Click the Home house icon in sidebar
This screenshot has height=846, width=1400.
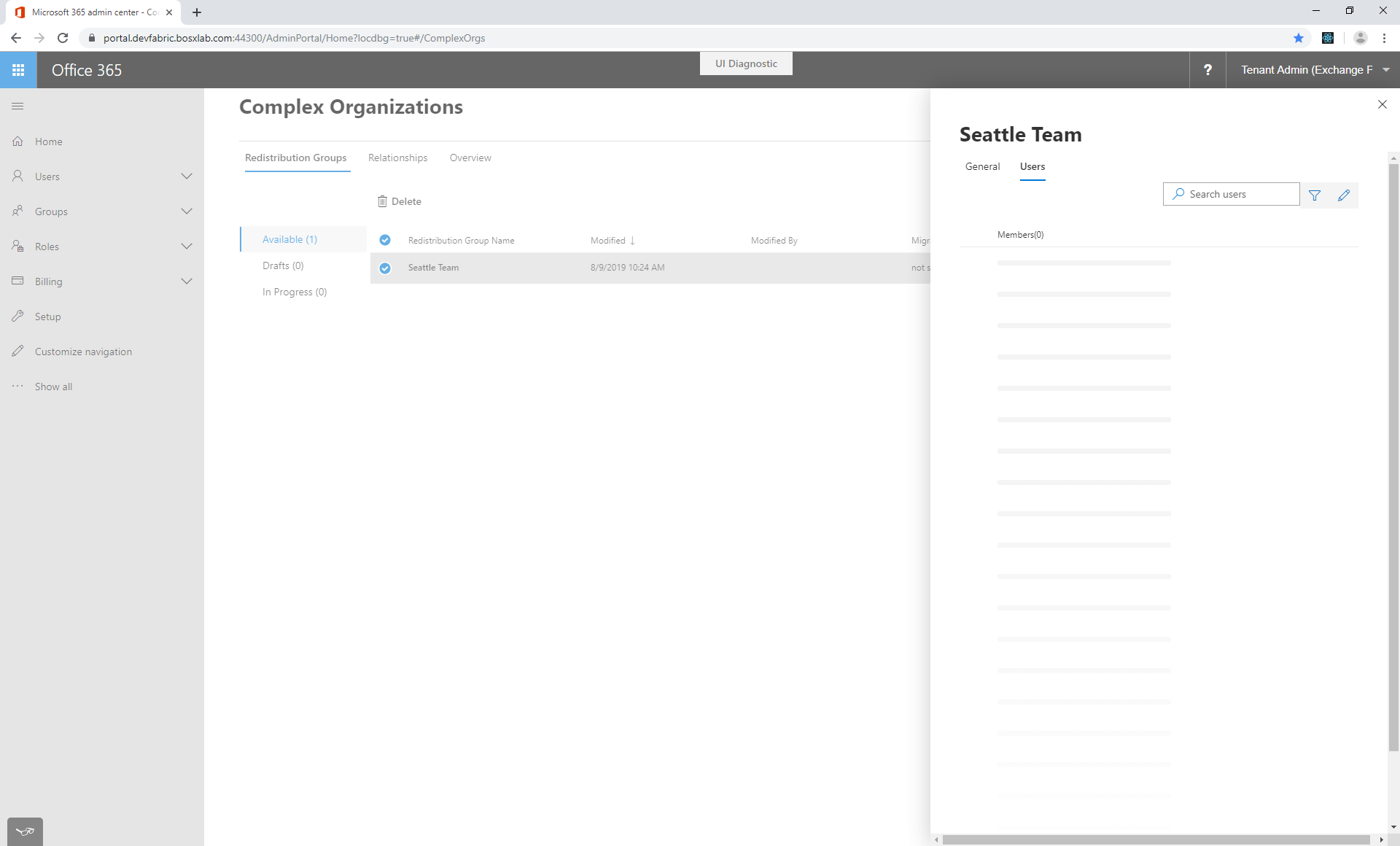click(17, 141)
